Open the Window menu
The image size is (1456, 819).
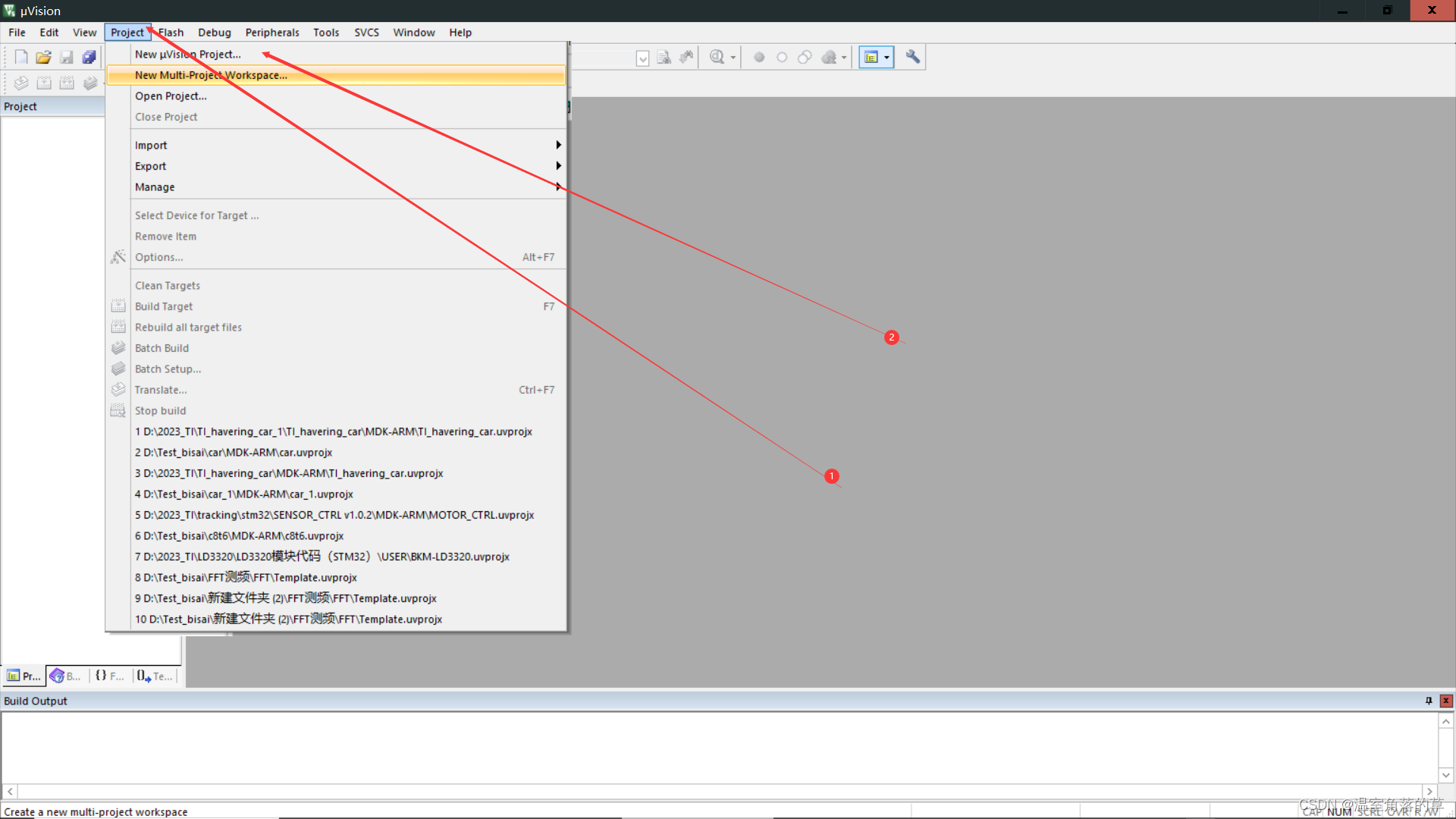pyautogui.click(x=414, y=32)
